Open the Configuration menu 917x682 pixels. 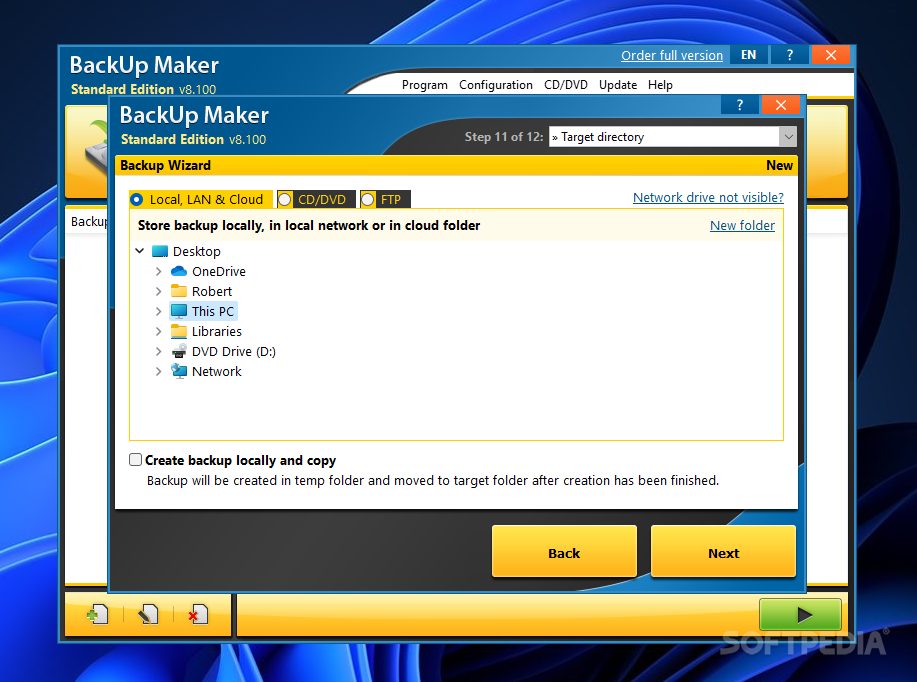[x=496, y=85]
